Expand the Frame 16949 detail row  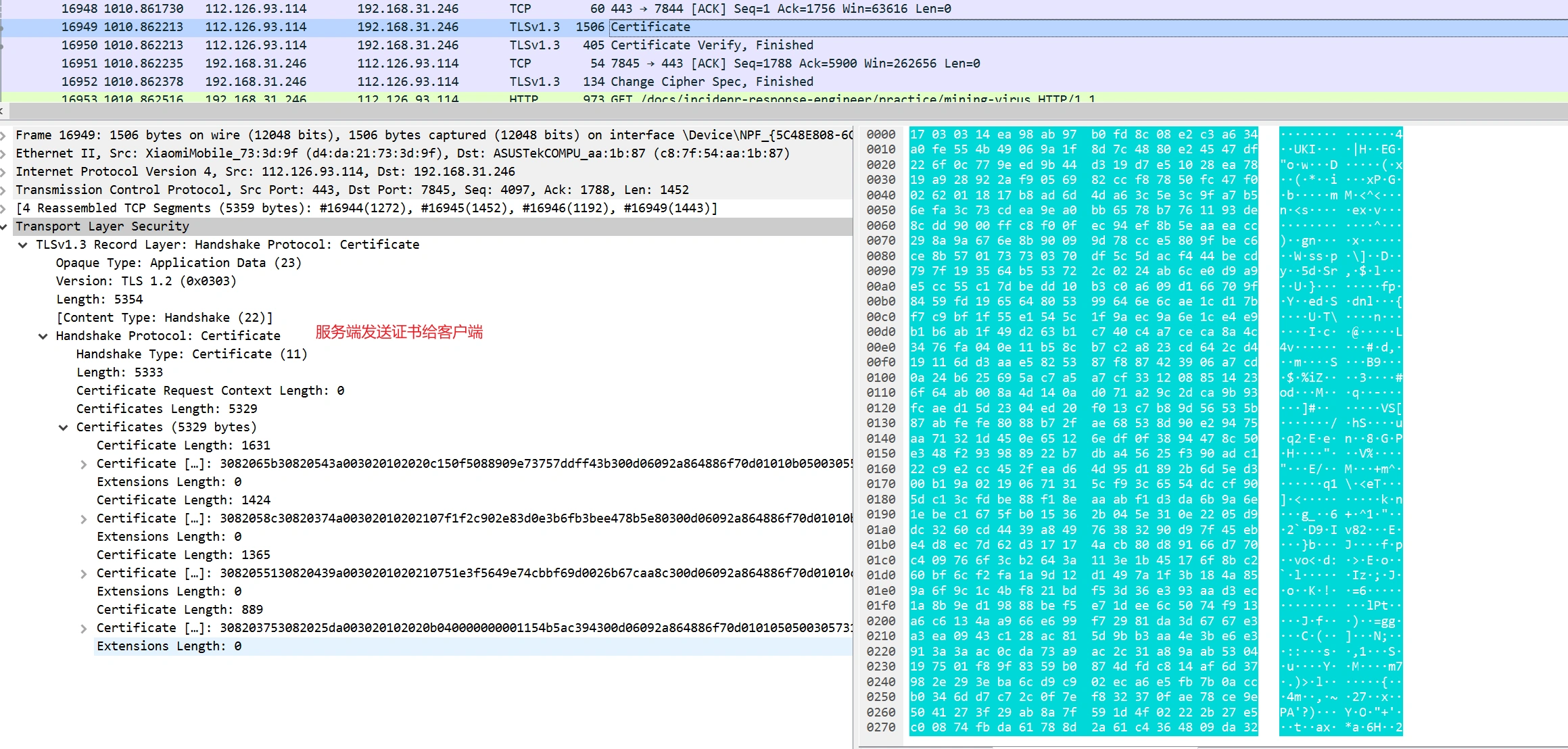[3, 135]
